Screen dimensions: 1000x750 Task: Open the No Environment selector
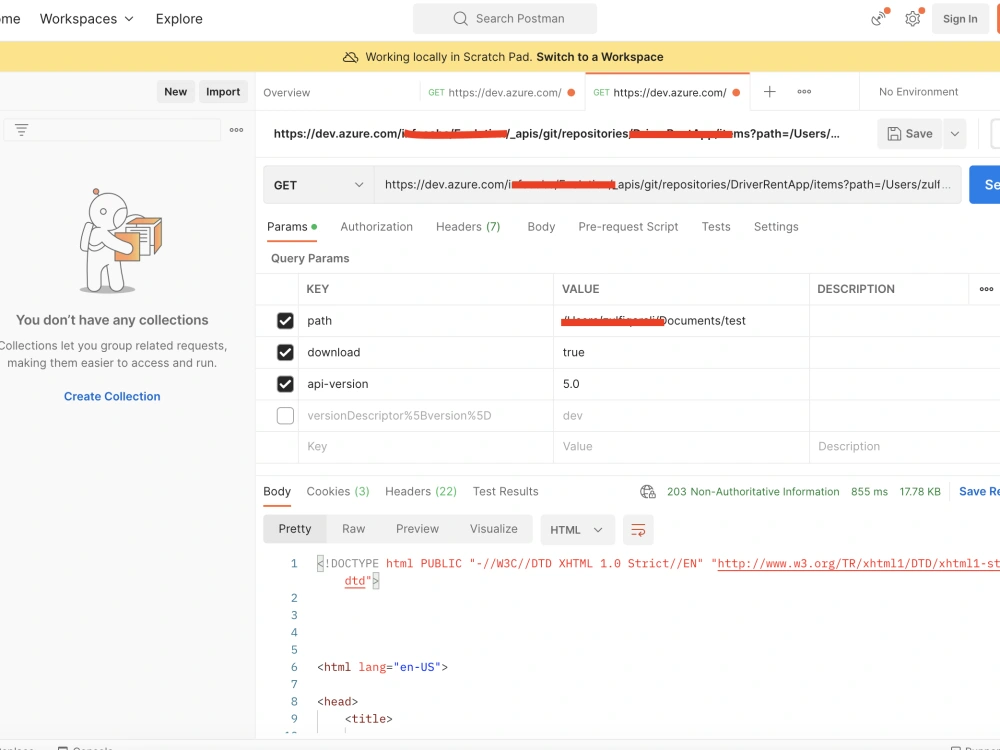coord(918,92)
